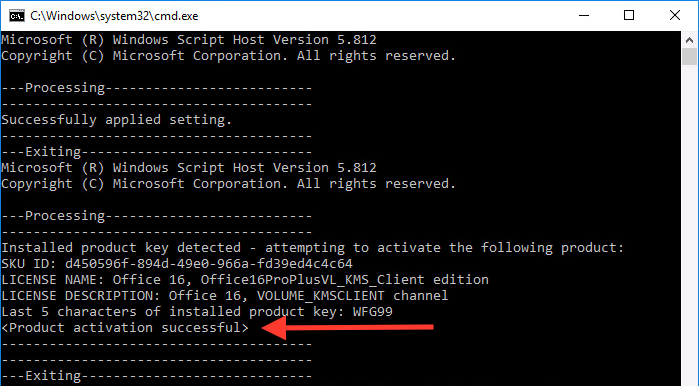
Task: Click the second Microsoft Corporation copyright line
Action: (229, 184)
